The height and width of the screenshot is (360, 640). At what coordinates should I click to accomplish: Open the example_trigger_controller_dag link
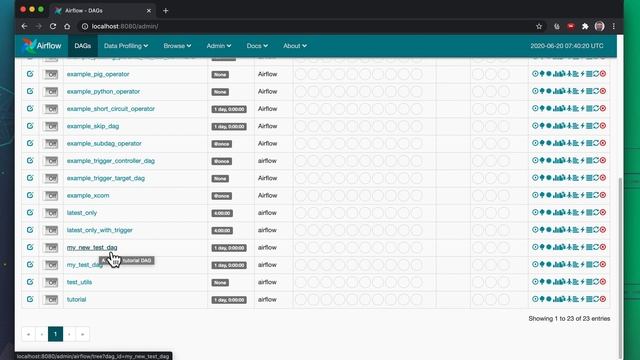tap(111, 161)
